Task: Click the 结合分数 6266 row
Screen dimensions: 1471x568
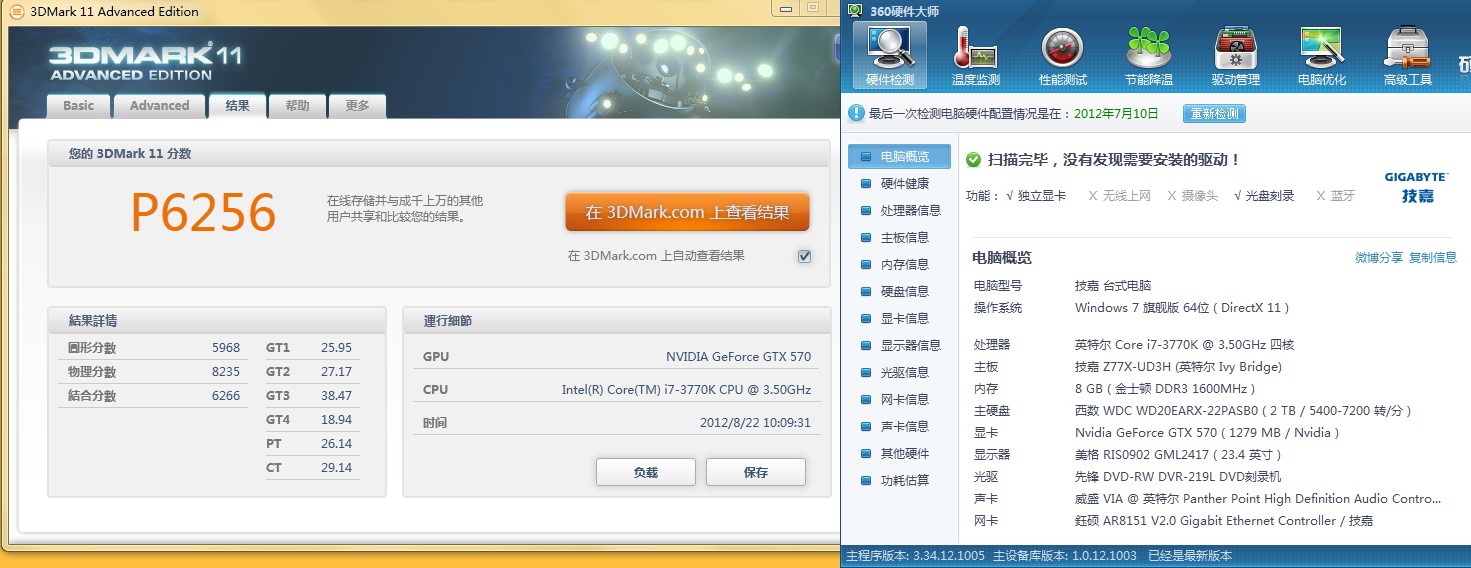Action: [155, 396]
